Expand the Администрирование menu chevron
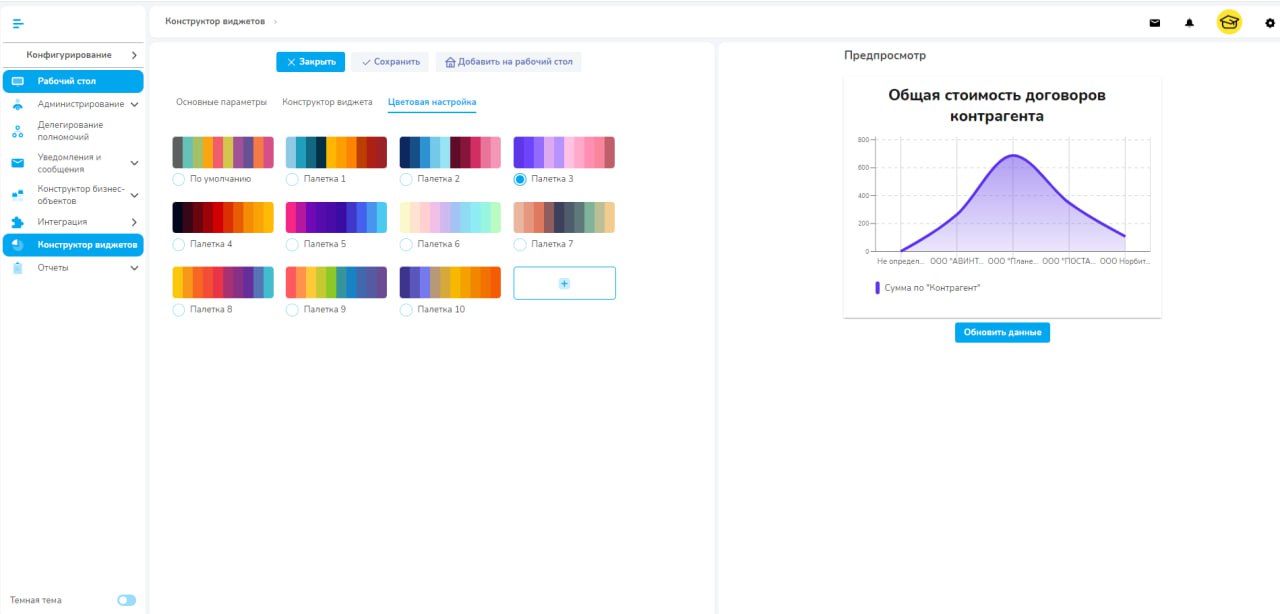The height and width of the screenshot is (614, 1280). [134, 104]
